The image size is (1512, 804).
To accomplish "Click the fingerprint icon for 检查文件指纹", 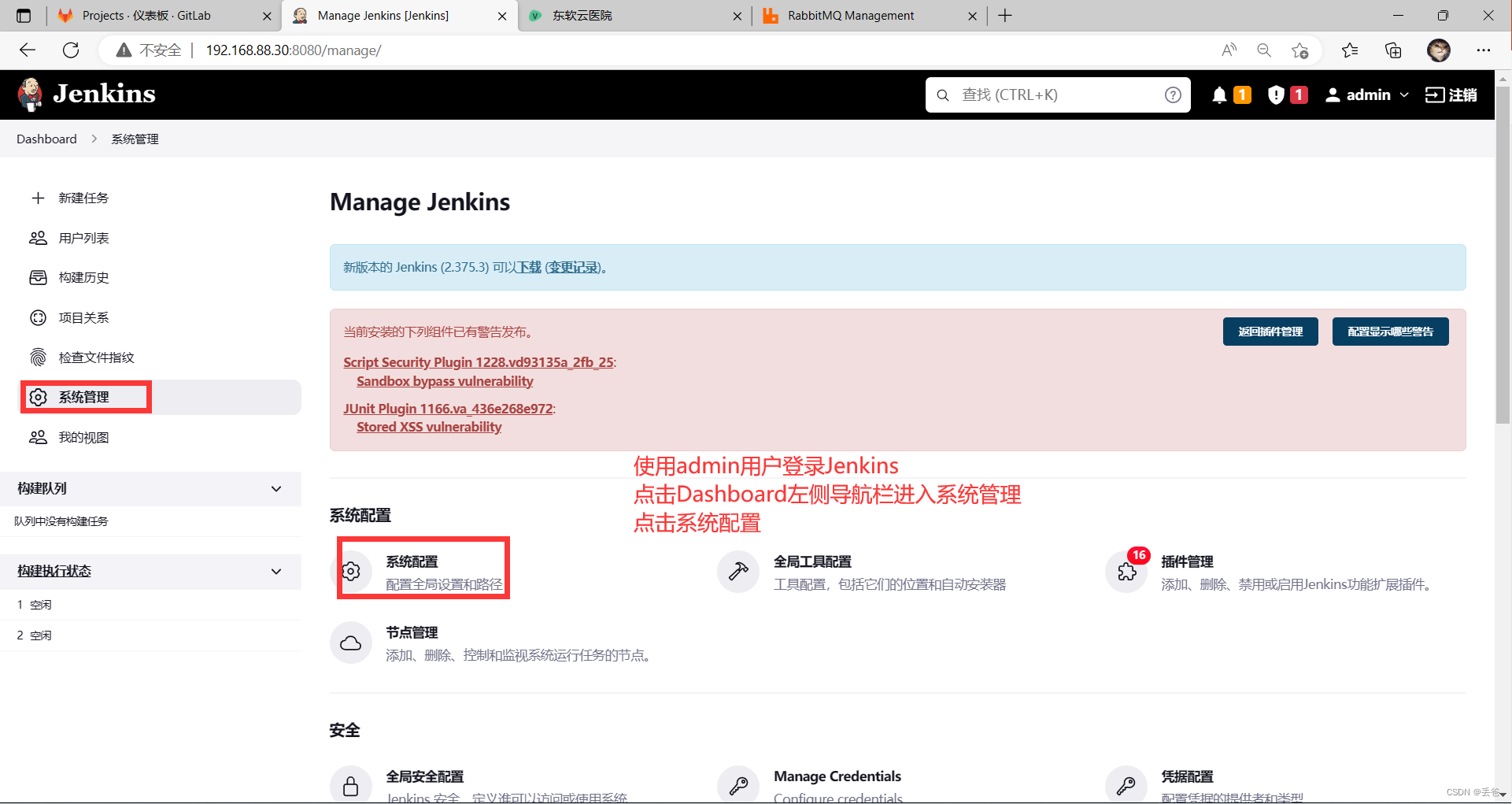I will point(38,358).
